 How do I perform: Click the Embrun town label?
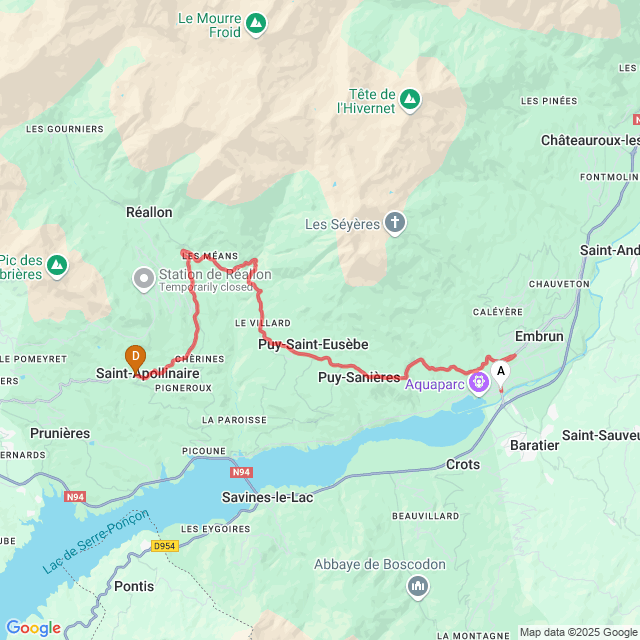point(539,336)
